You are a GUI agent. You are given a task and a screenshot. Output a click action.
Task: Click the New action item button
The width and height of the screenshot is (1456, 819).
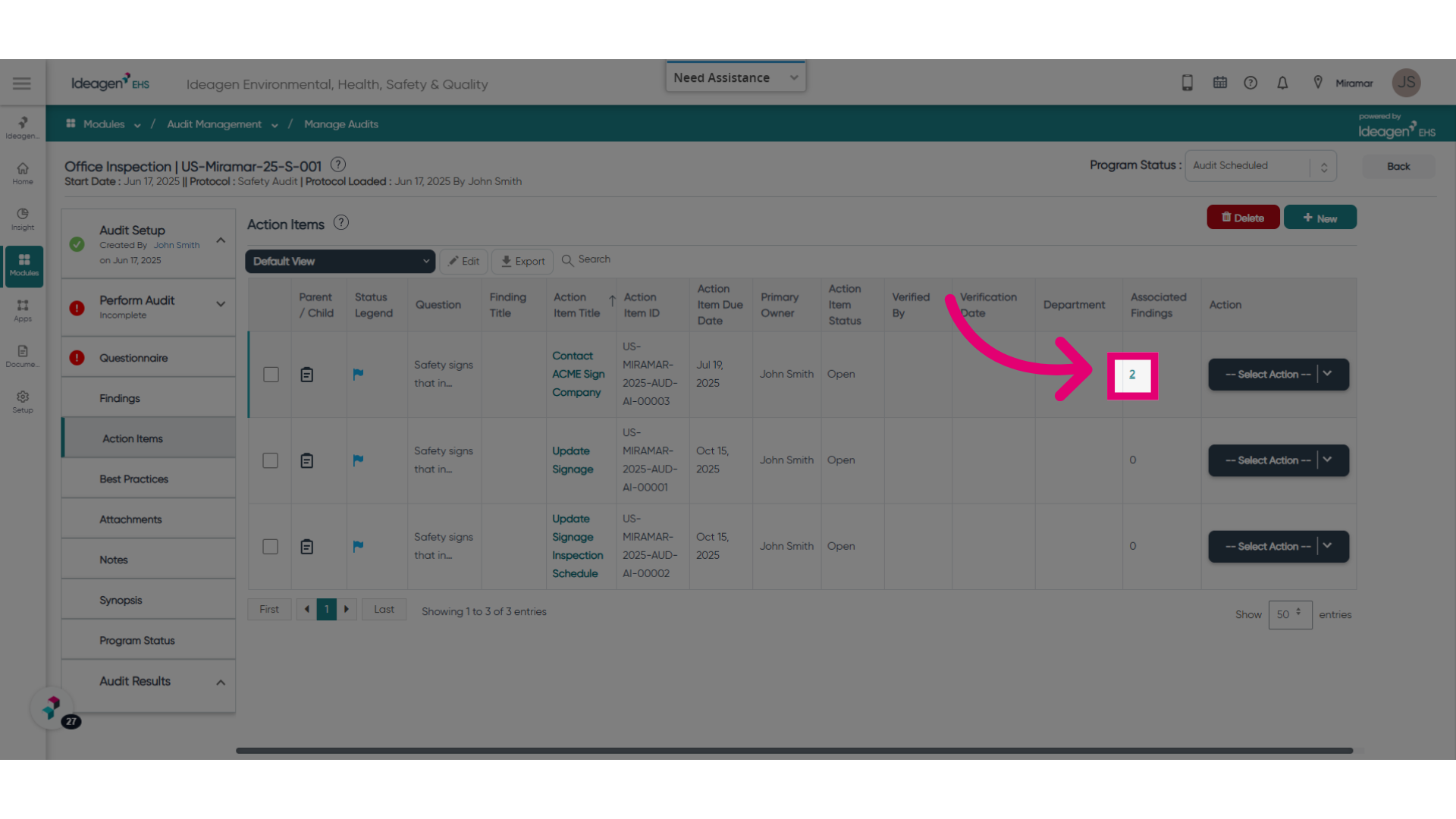(x=1319, y=218)
